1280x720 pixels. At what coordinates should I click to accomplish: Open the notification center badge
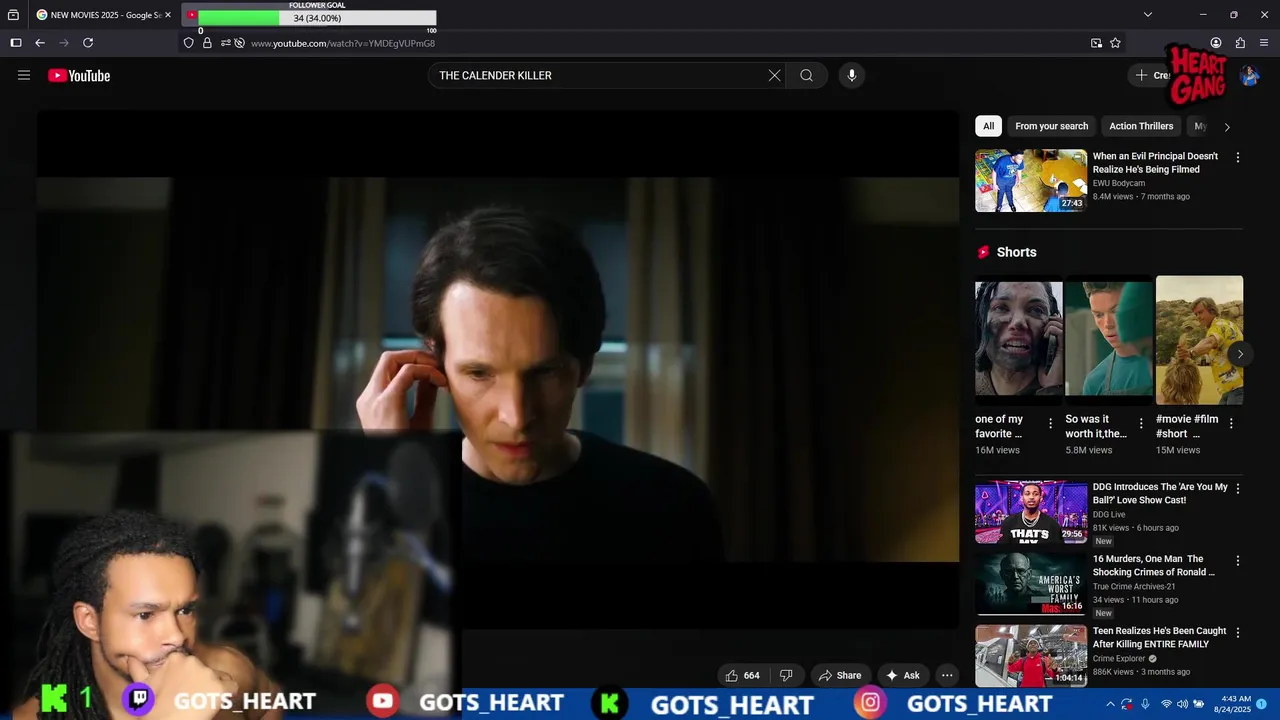(x=1261, y=704)
